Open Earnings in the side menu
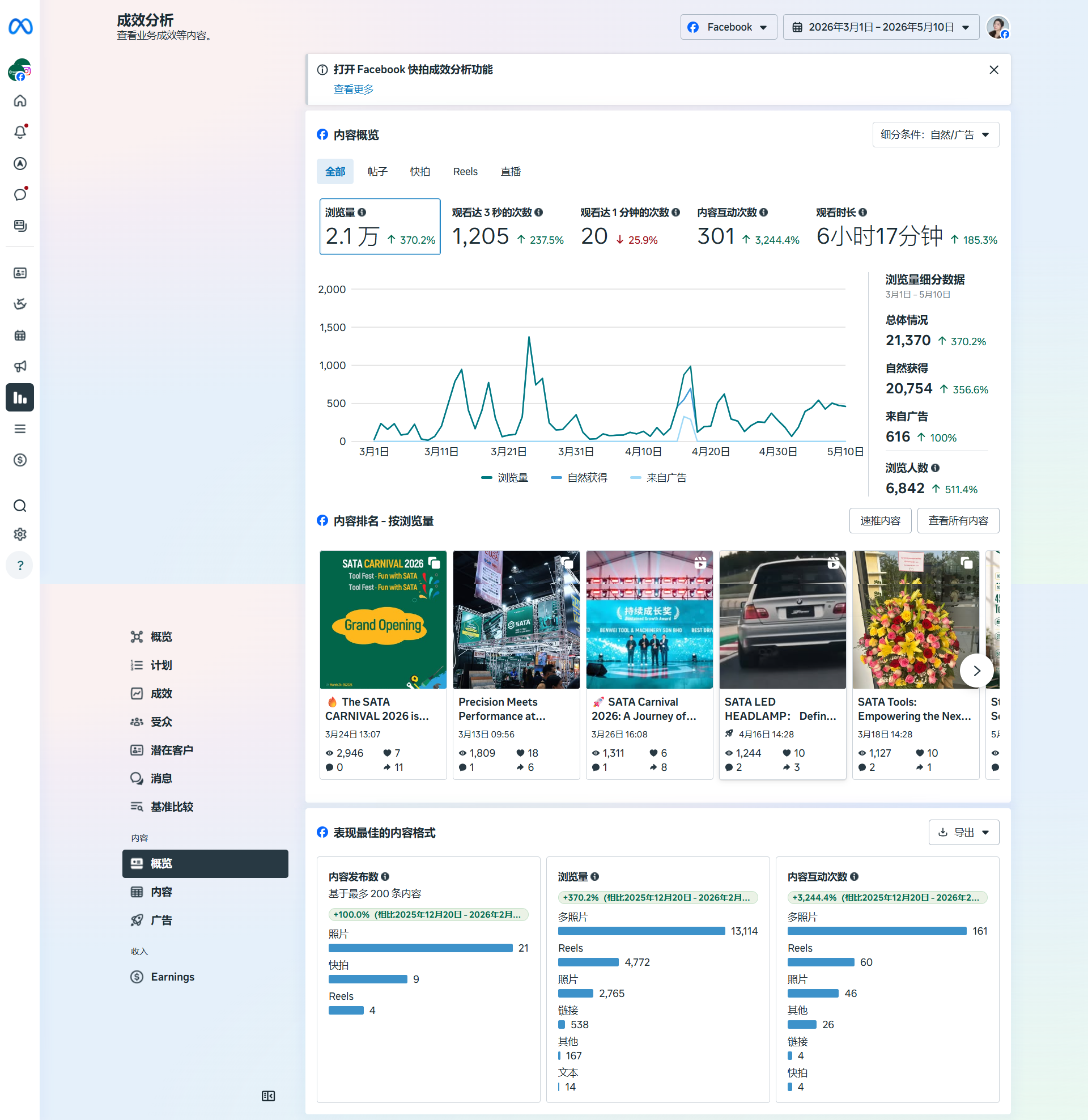 (205, 977)
